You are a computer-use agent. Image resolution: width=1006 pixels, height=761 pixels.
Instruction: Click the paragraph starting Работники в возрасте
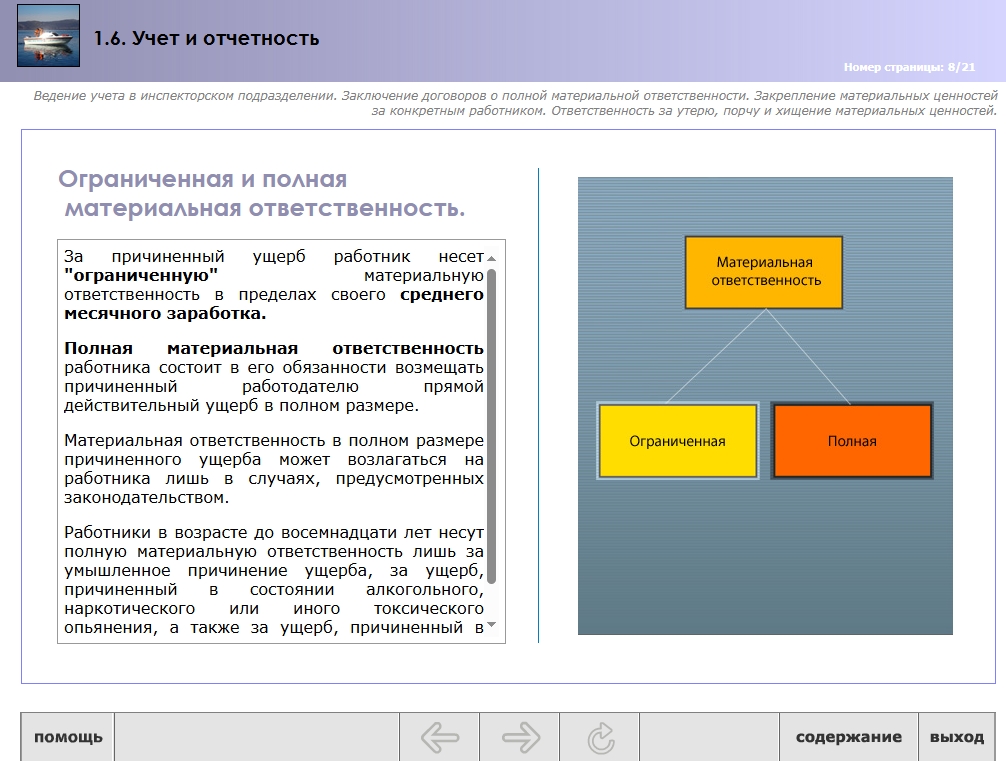pyautogui.click(x=274, y=580)
